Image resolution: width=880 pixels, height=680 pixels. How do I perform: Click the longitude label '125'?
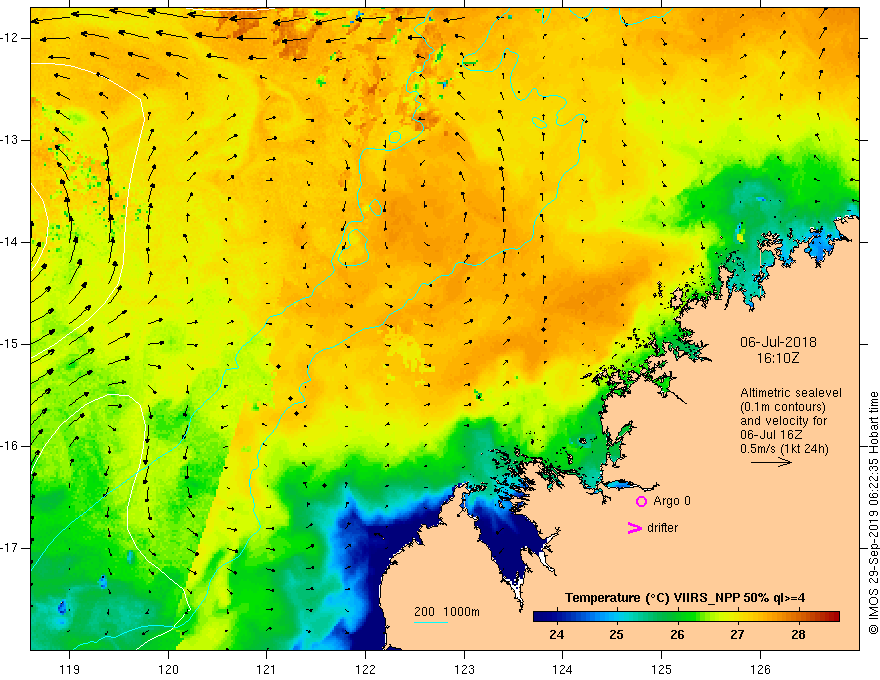coord(662,669)
